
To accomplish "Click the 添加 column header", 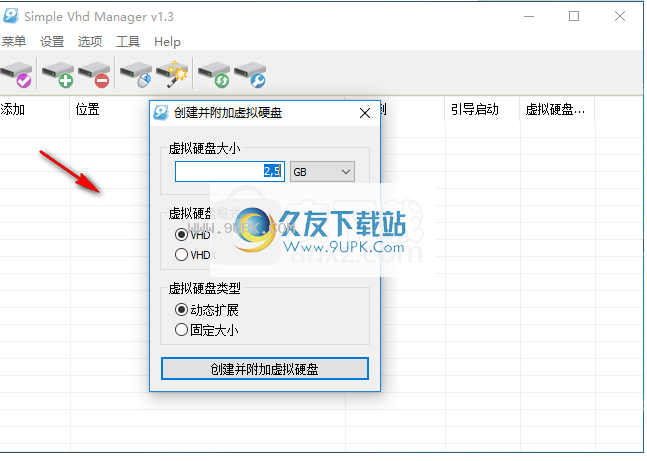I will pyautogui.click(x=35, y=109).
